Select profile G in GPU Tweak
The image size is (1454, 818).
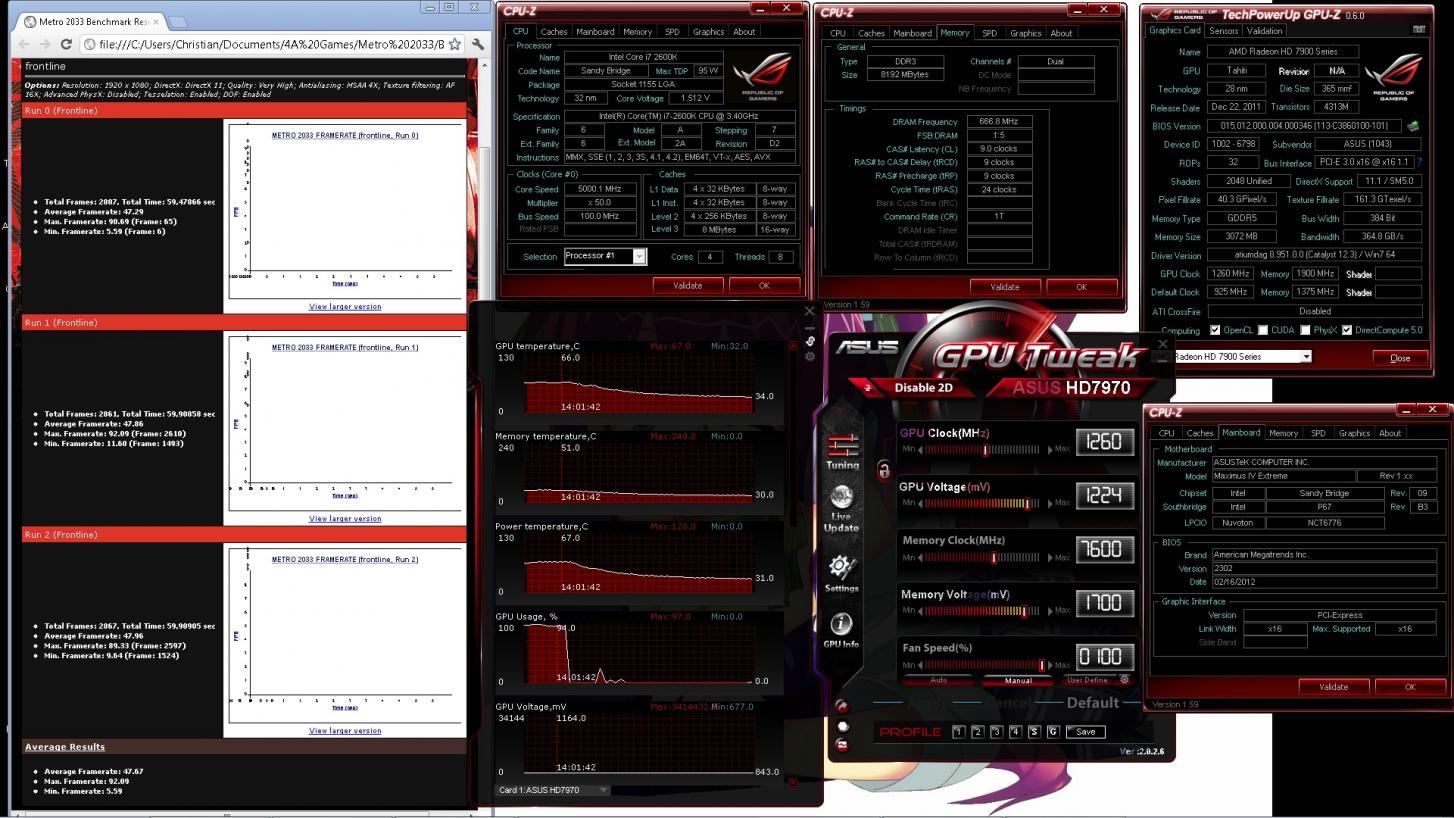coord(1053,732)
